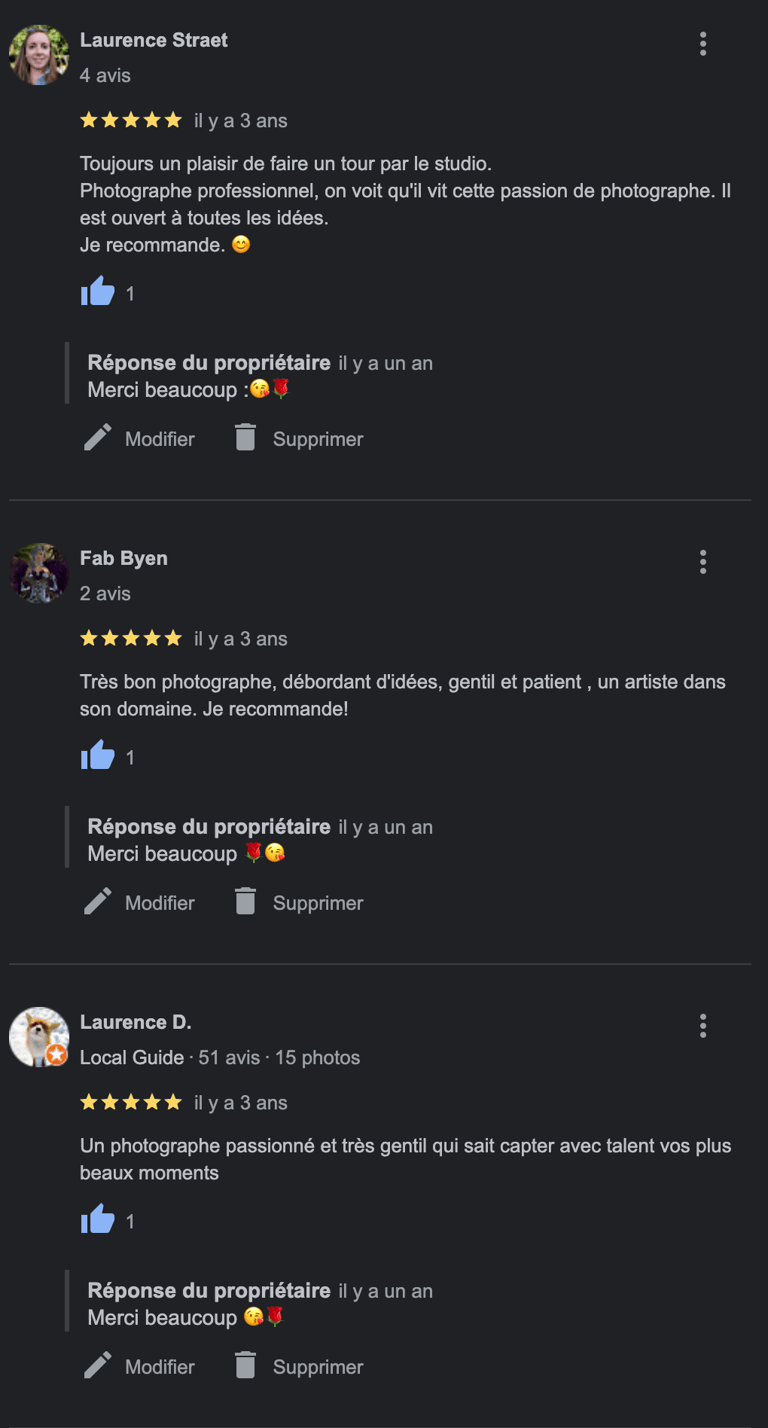Viewport: 768px width, 1428px height.
Task: Click pencil icon under Laurence Straet's reply
Action: [x=97, y=438]
